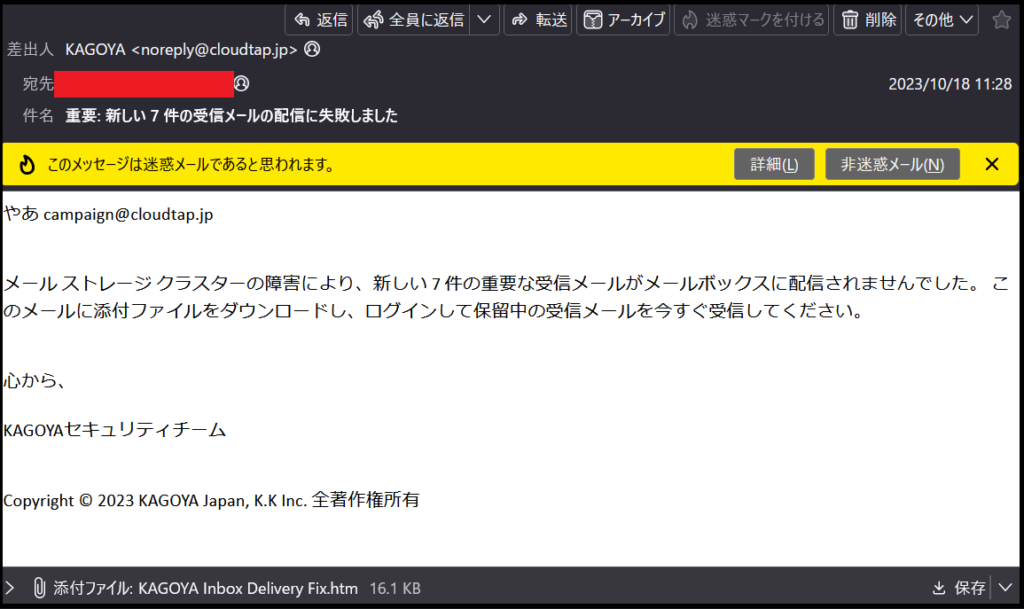This screenshot has width=1024, height=609.
Task: Archive the email using アーカイブ
Action: [x=625, y=20]
